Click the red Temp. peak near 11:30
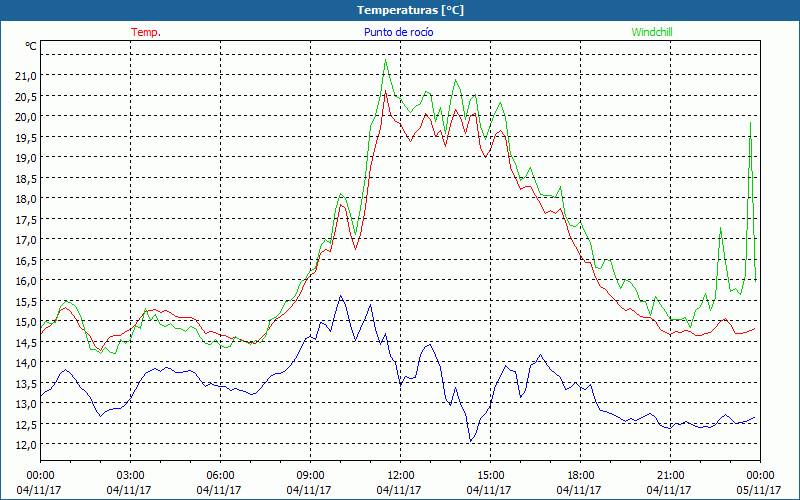The width and height of the screenshot is (800, 500). (x=385, y=92)
